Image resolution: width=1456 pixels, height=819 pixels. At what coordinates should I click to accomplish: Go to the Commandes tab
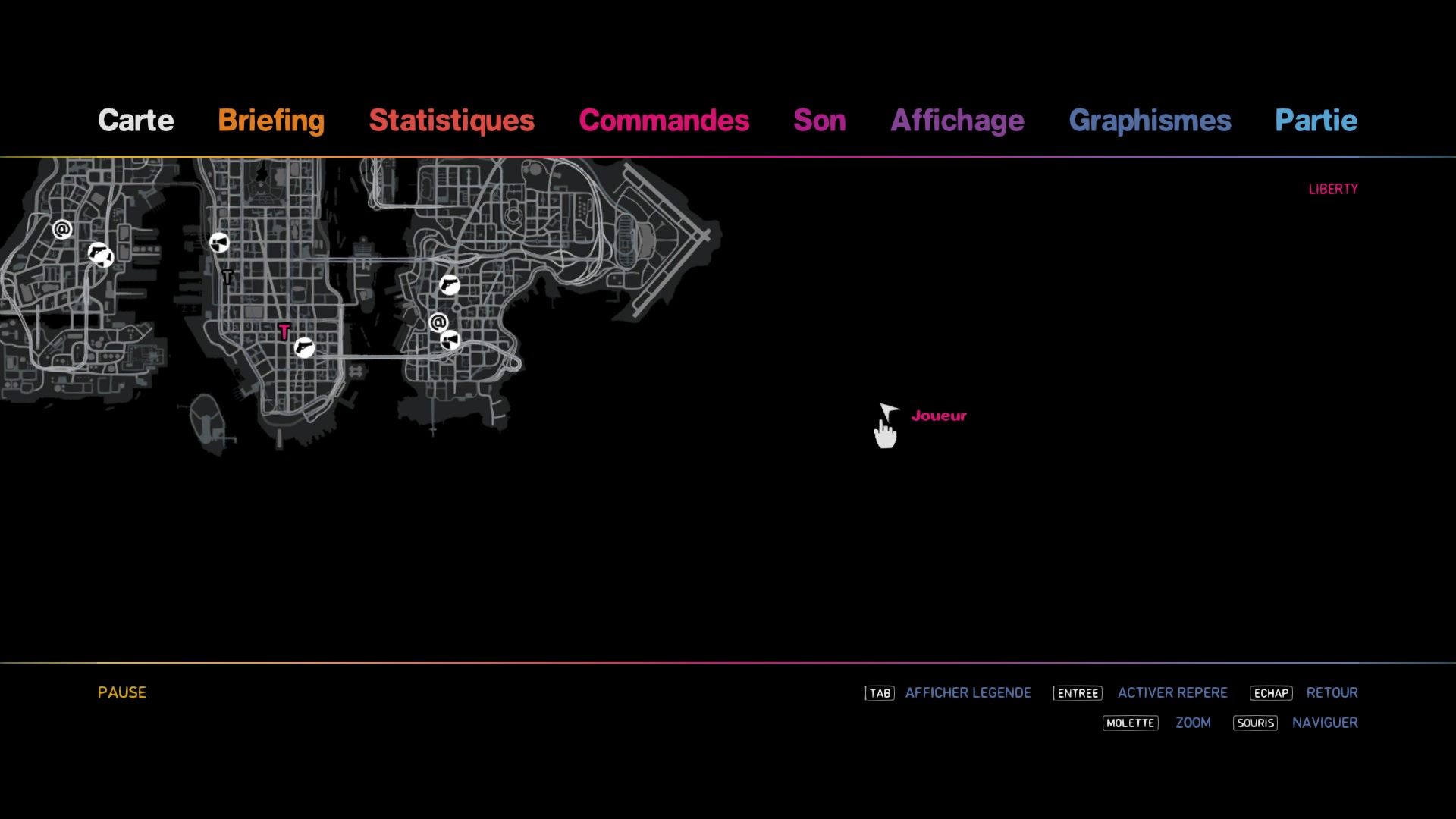click(x=664, y=121)
